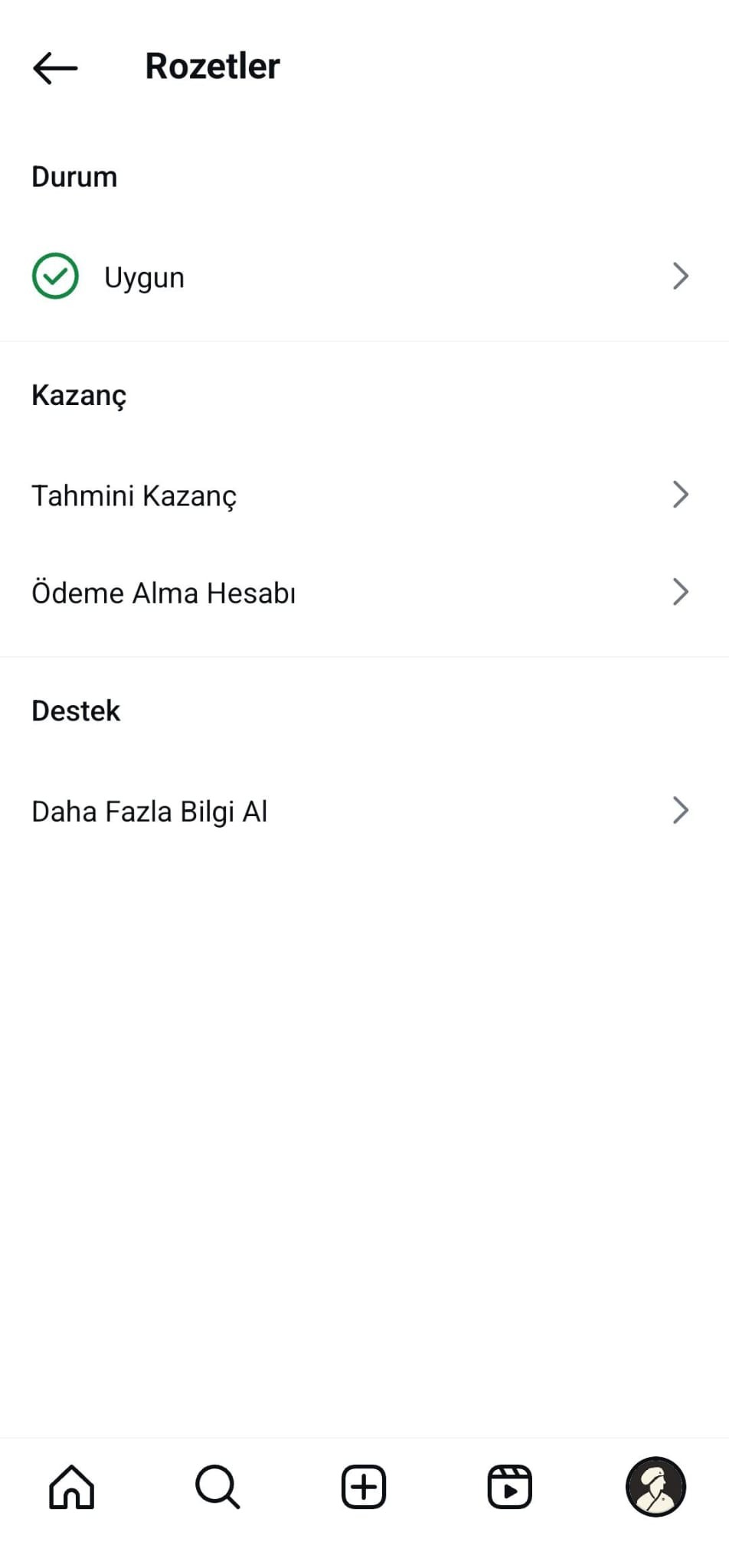Open the Uygun status item

(364, 276)
